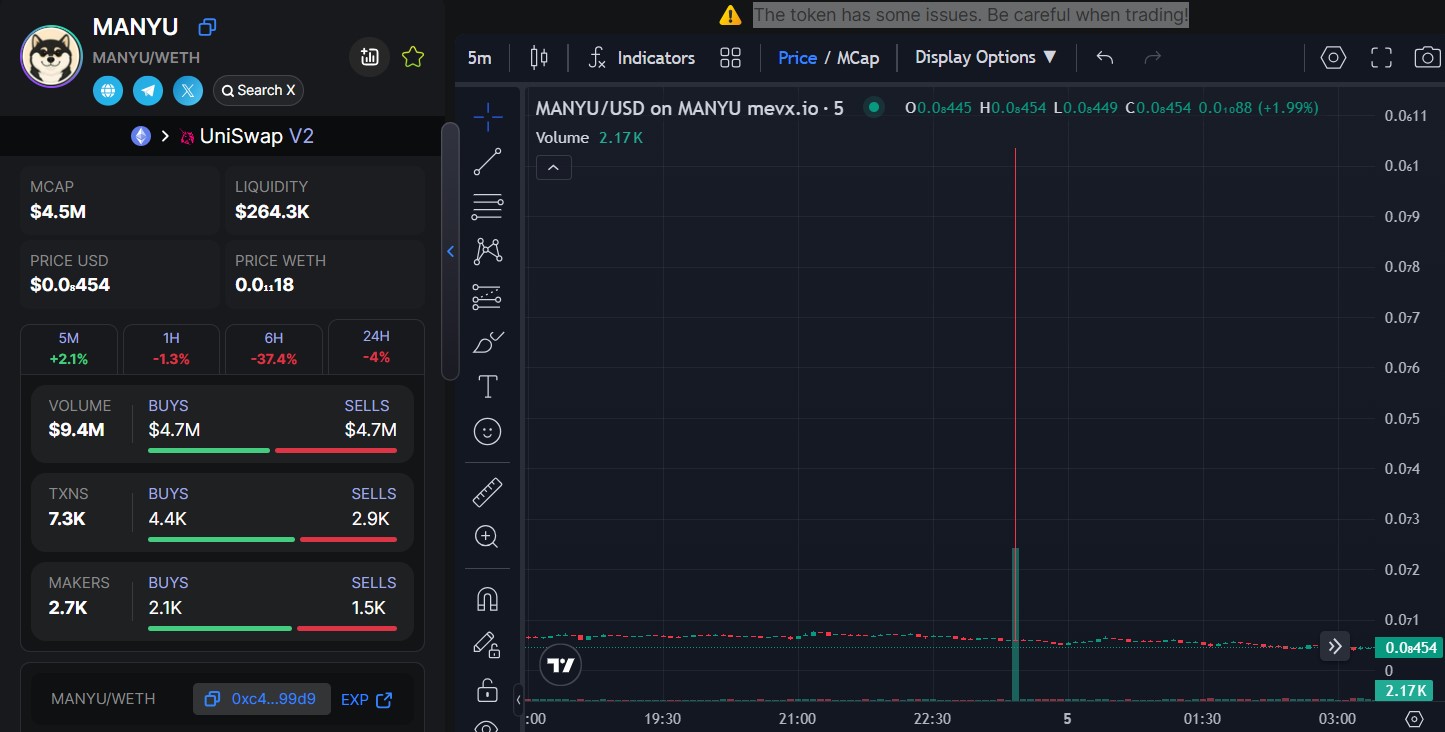This screenshot has height=732, width=1445.
Task: Take a chart snapshot with camera icon
Action: coord(1427,58)
